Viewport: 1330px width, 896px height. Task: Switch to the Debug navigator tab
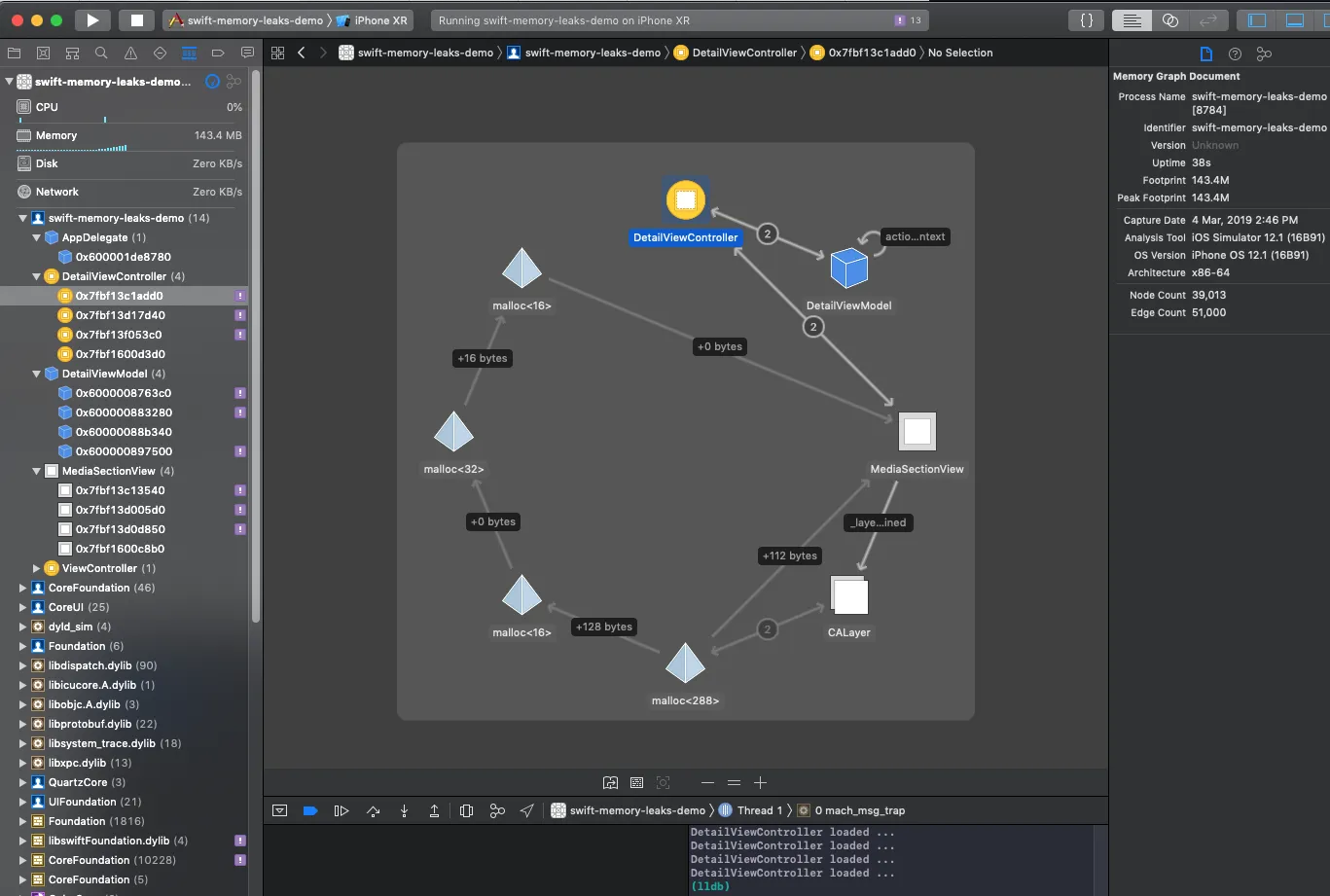coord(189,53)
